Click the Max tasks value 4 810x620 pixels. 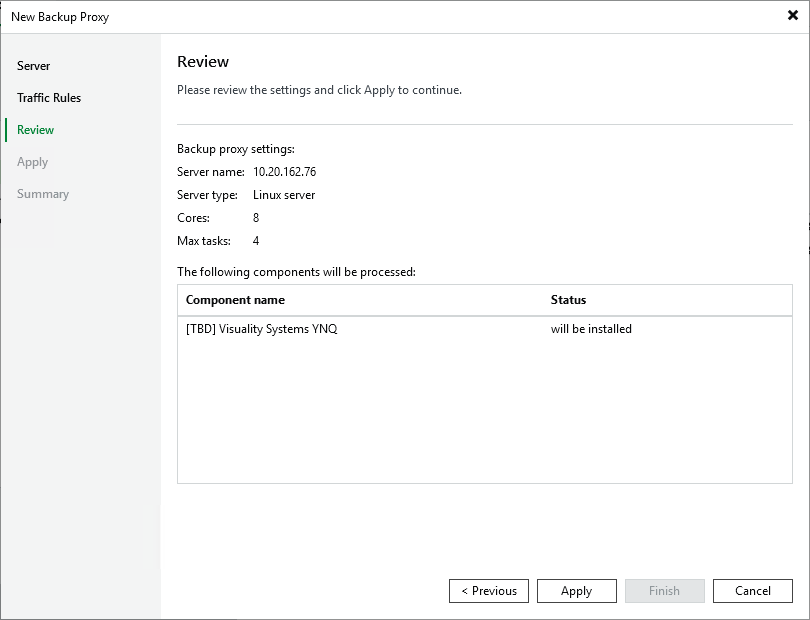point(256,241)
